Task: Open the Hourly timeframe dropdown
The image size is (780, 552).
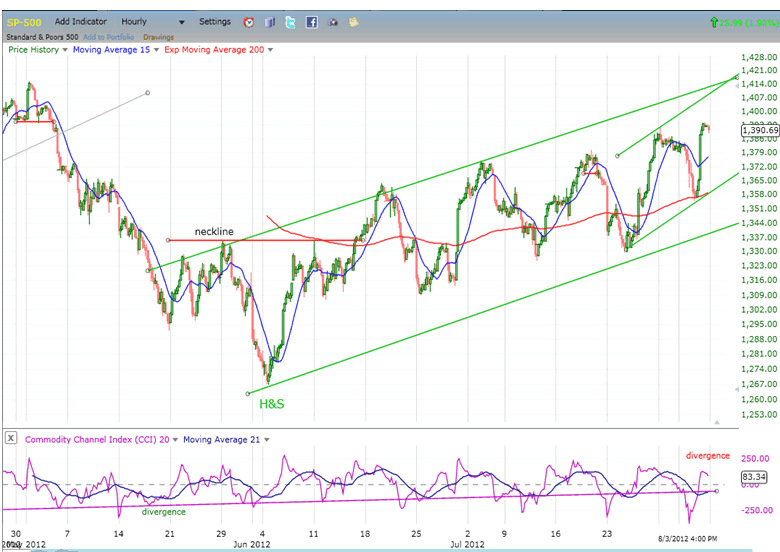Action: click(x=153, y=22)
